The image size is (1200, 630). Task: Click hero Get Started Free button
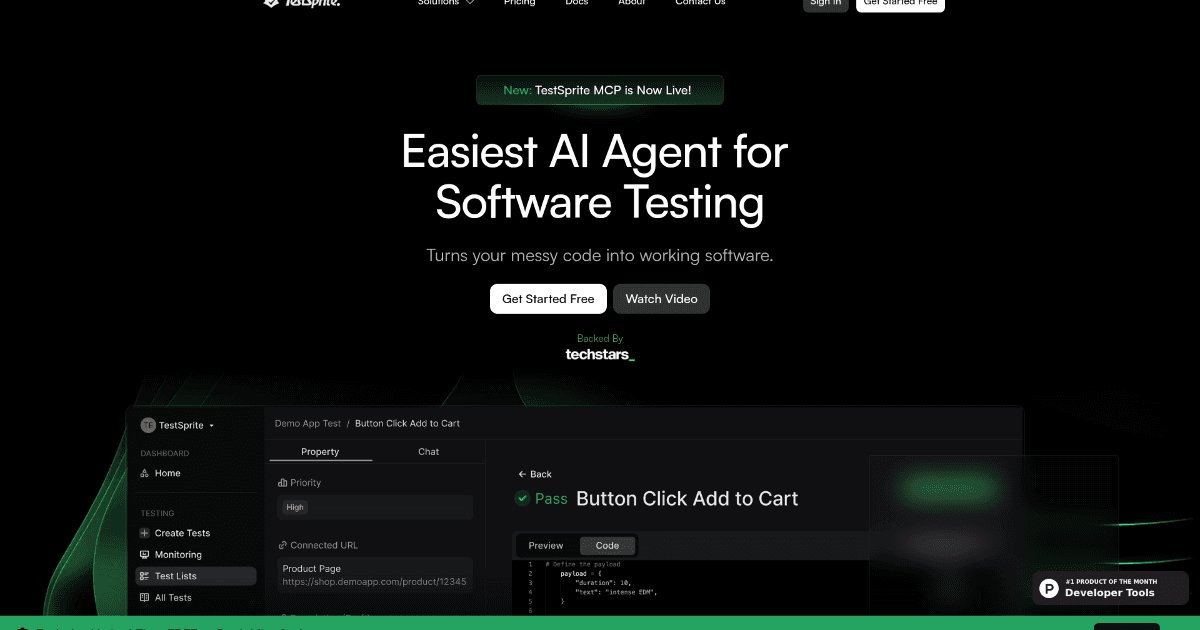[548, 299]
